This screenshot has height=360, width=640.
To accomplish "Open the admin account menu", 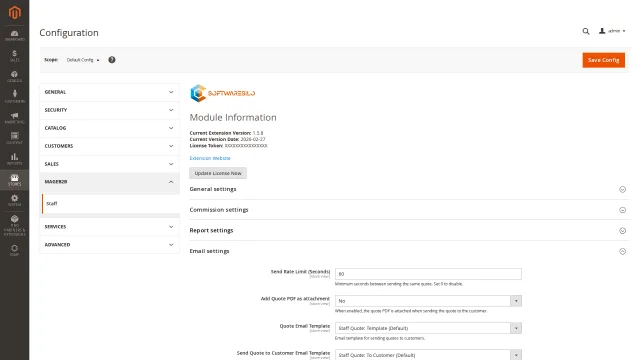I will pos(612,31).
